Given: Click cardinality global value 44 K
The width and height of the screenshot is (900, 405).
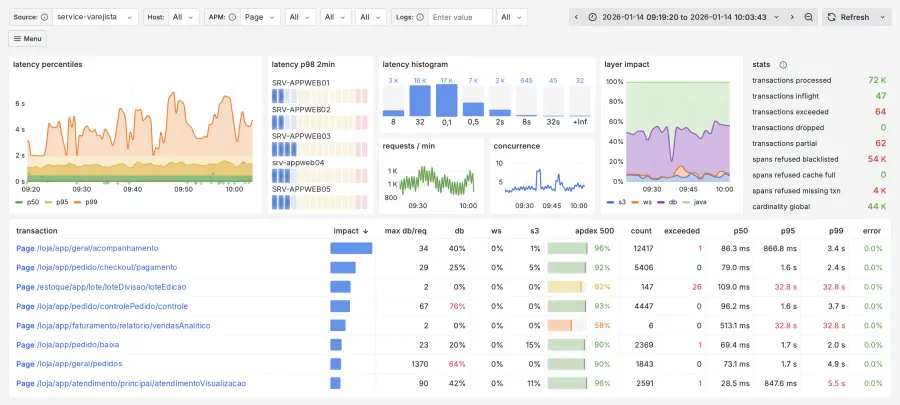Looking at the screenshot, I should coord(878,206).
